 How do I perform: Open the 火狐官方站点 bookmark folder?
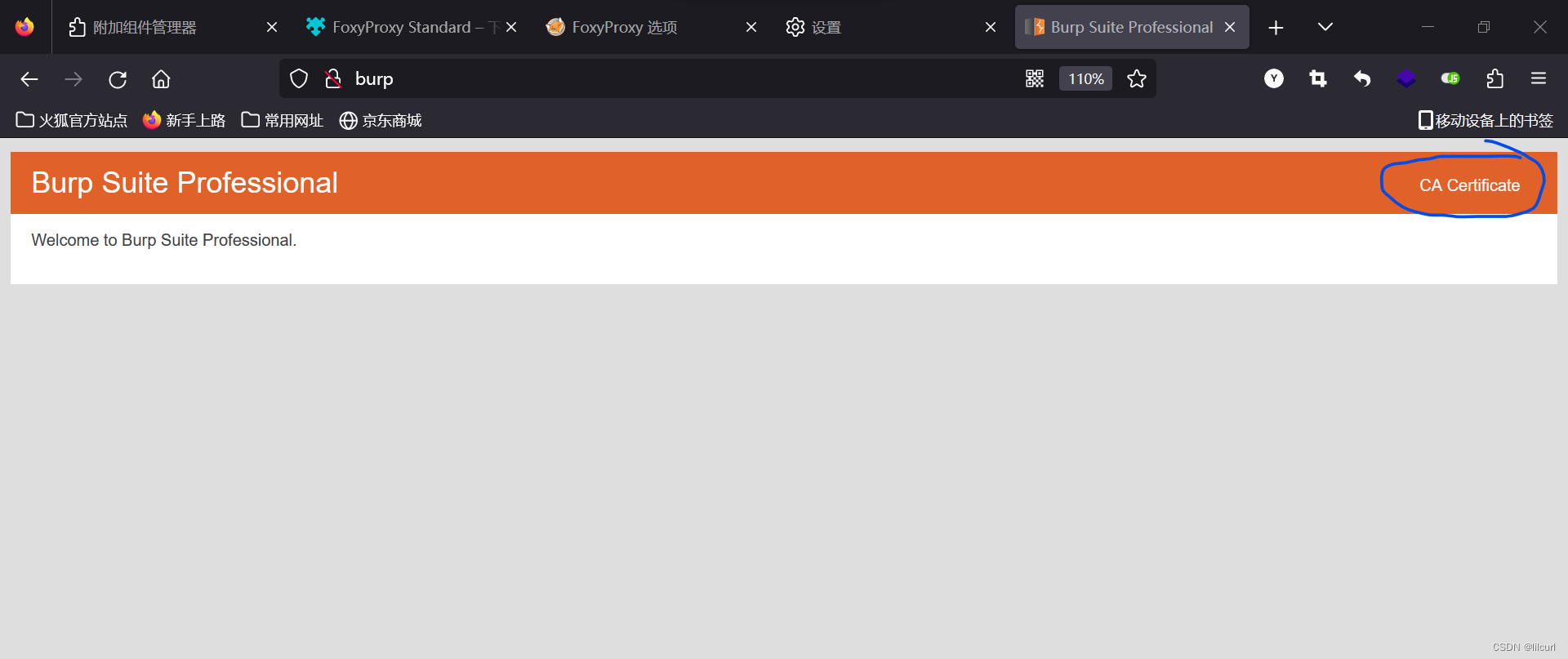72,120
